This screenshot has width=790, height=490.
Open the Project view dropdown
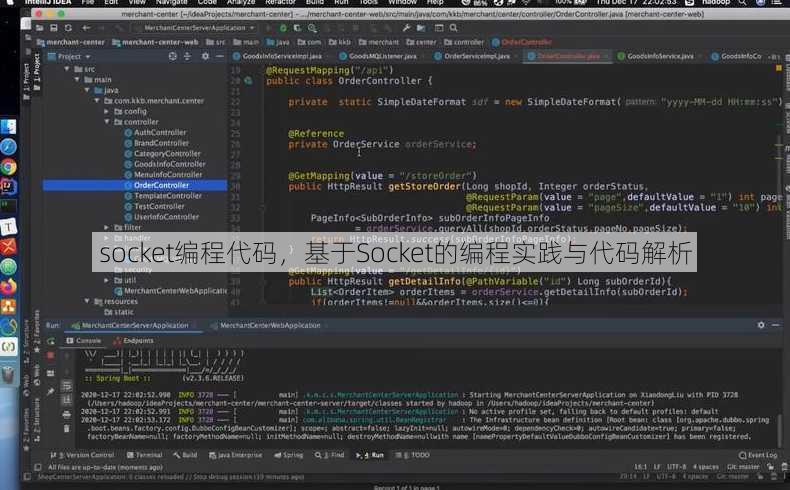(70, 56)
